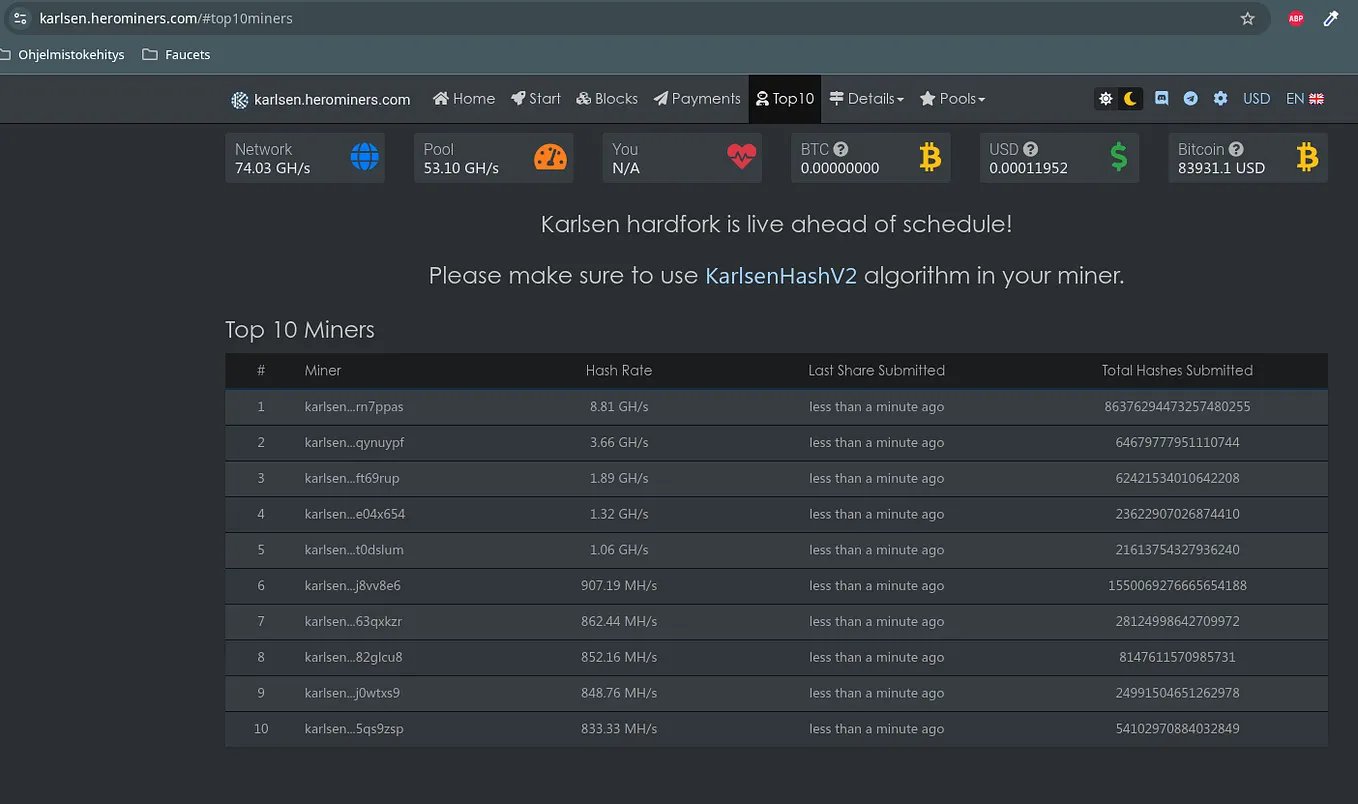Image resolution: width=1358 pixels, height=804 pixels.
Task: Select the Top10 tab
Action: point(785,99)
